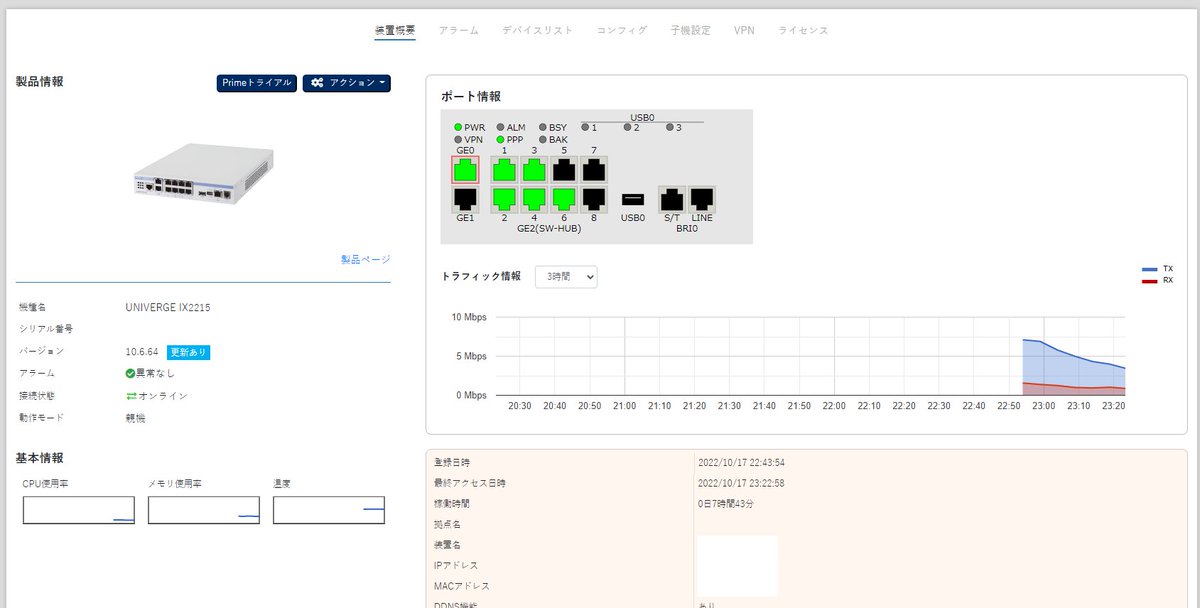1200x608 pixels.
Task: Click the PWR LED indicator
Action: pos(458,127)
